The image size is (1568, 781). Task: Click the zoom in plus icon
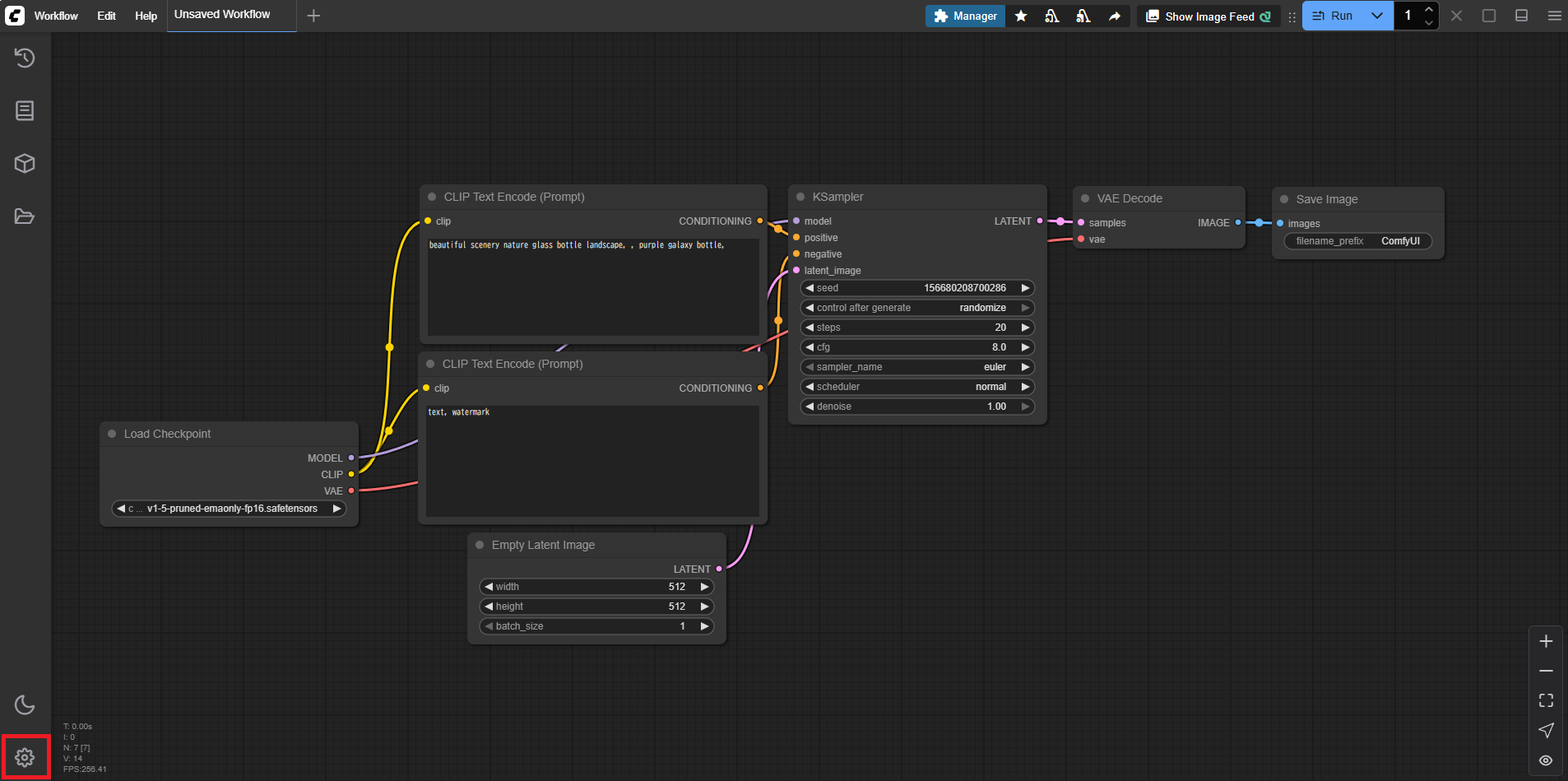click(1546, 641)
